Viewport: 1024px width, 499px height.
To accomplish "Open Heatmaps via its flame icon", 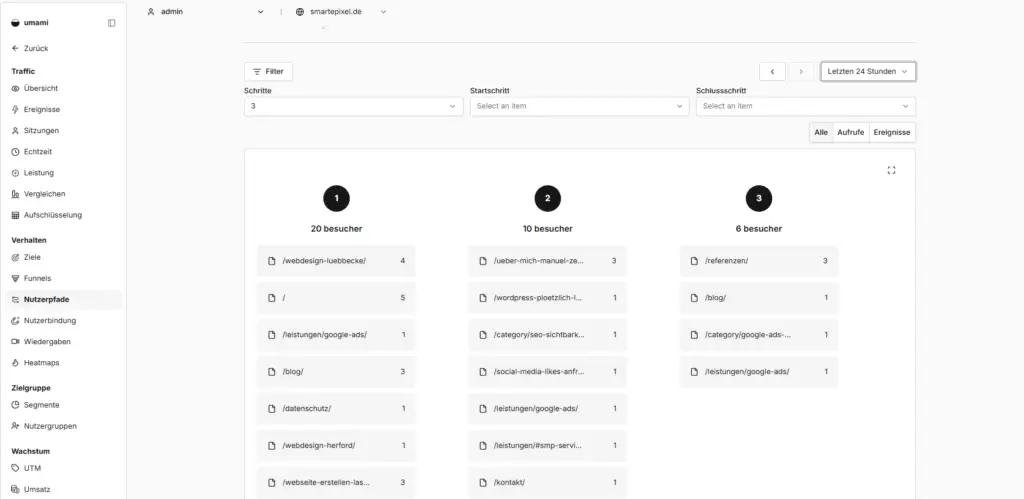I will [16, 362].
